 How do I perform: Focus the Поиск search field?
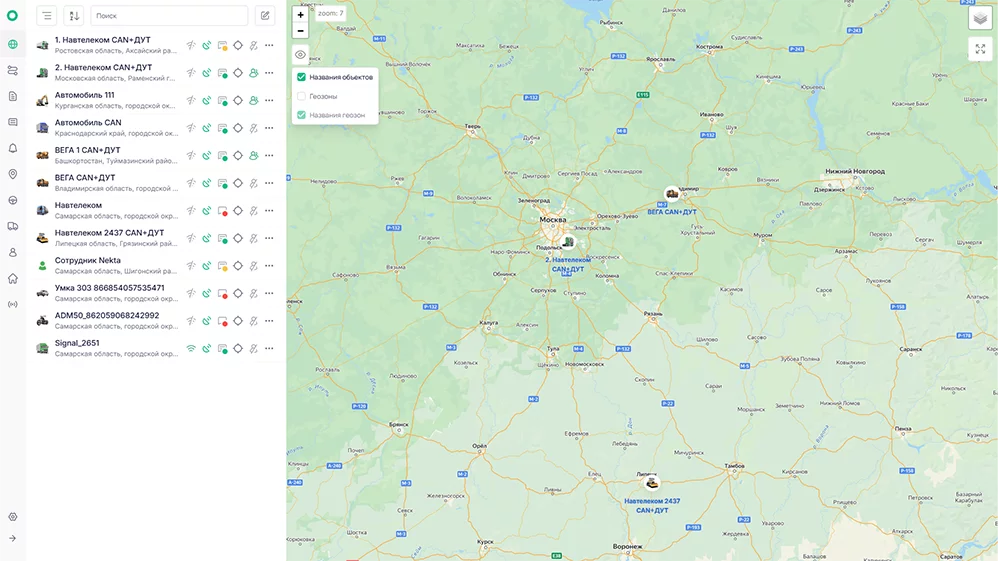169,16
